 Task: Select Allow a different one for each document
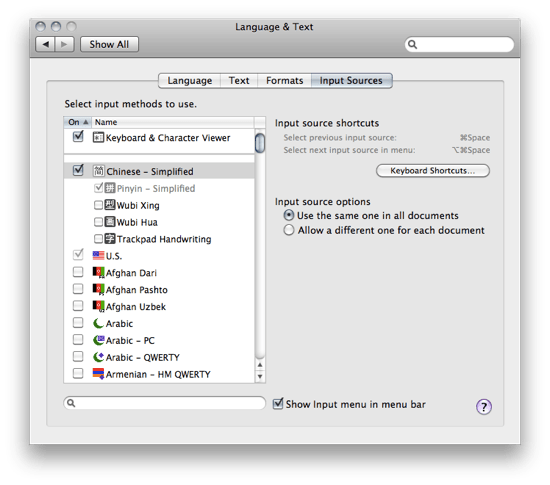pyautogui.click(x=289, y=230)
